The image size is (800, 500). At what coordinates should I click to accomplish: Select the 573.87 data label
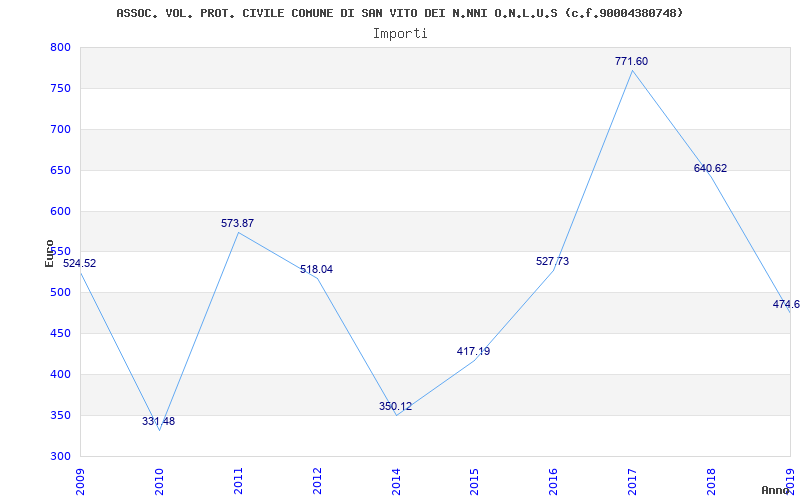[237, 223]
